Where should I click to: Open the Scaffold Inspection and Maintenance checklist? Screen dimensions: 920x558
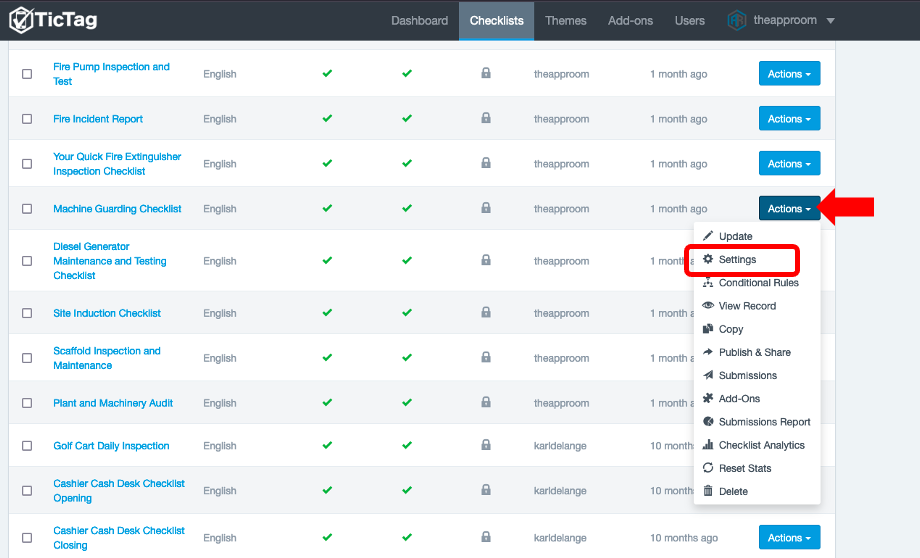coord(106,358)
